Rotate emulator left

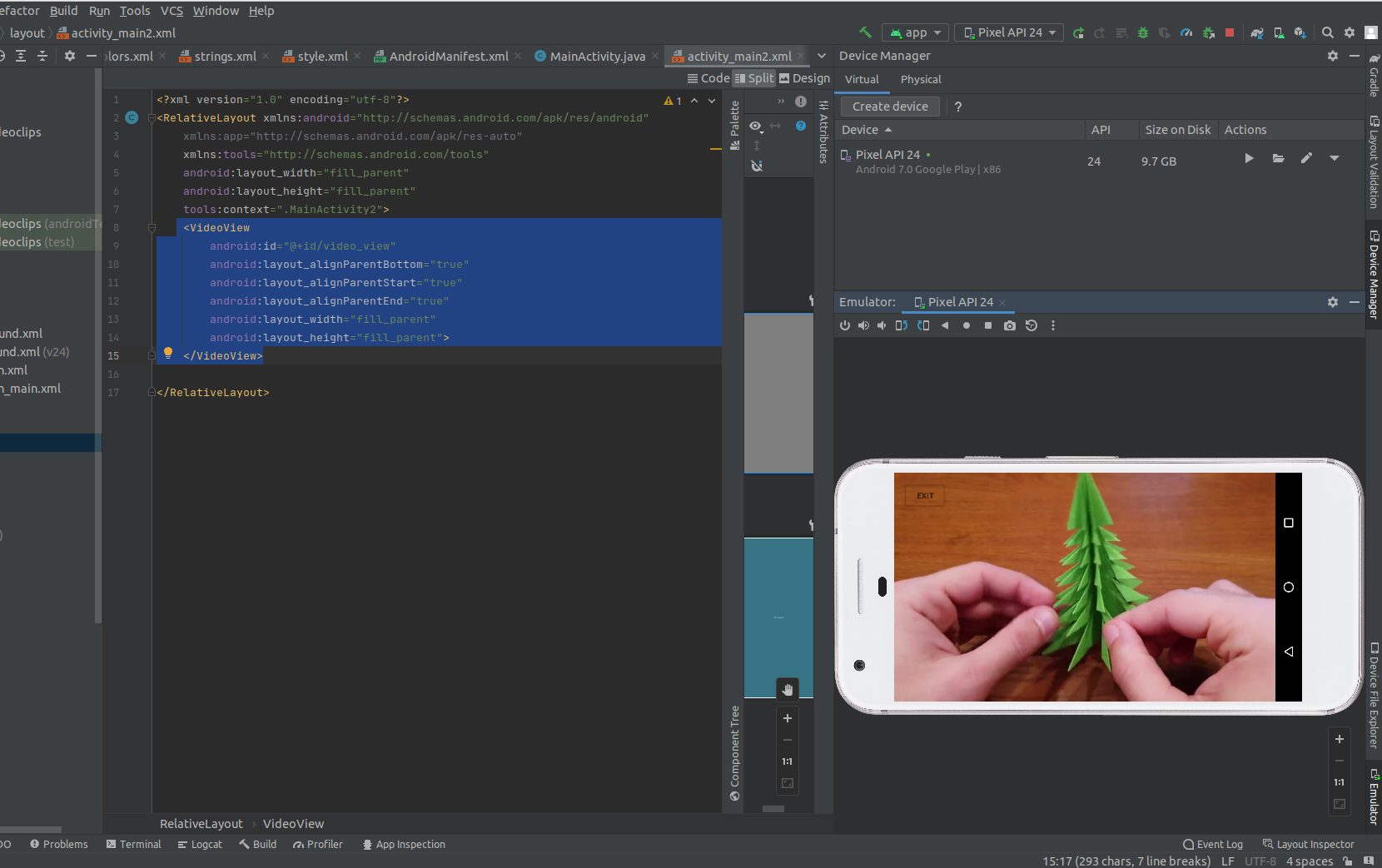point(902,325)
